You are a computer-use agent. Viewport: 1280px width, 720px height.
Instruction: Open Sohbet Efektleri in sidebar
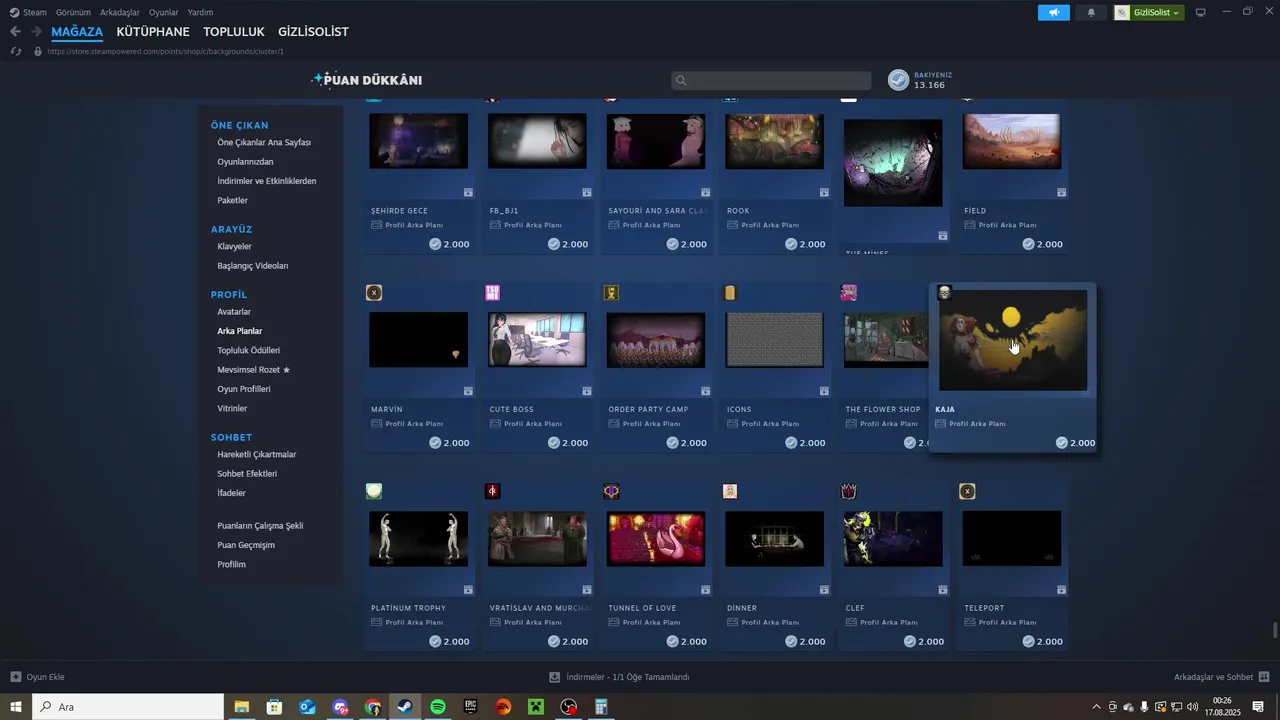point(247,474)
